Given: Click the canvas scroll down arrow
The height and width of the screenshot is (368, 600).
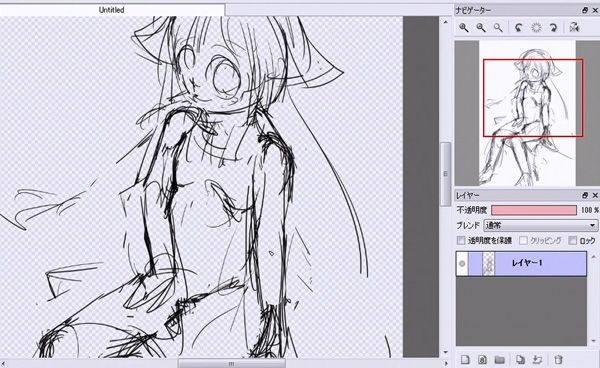Looking at the screenshot, I should point(445,352).
